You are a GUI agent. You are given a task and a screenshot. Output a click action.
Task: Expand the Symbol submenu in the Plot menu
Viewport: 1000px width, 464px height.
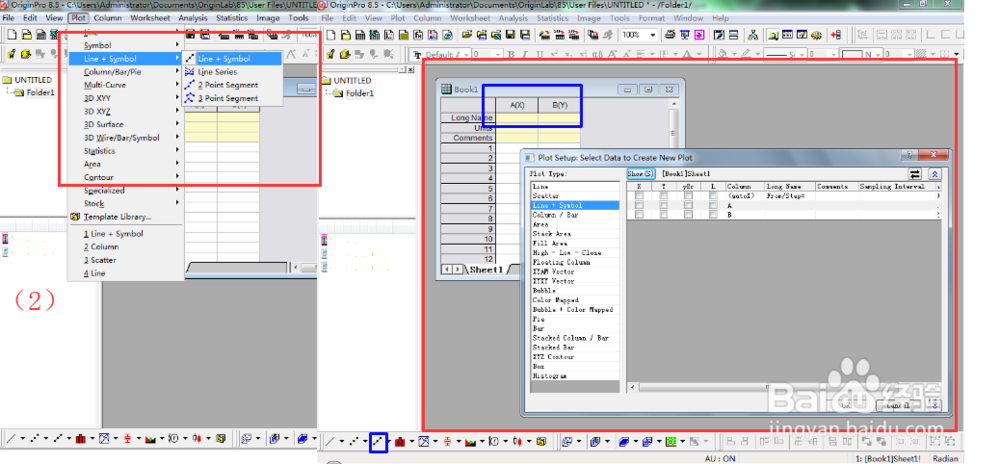[126, 45]
